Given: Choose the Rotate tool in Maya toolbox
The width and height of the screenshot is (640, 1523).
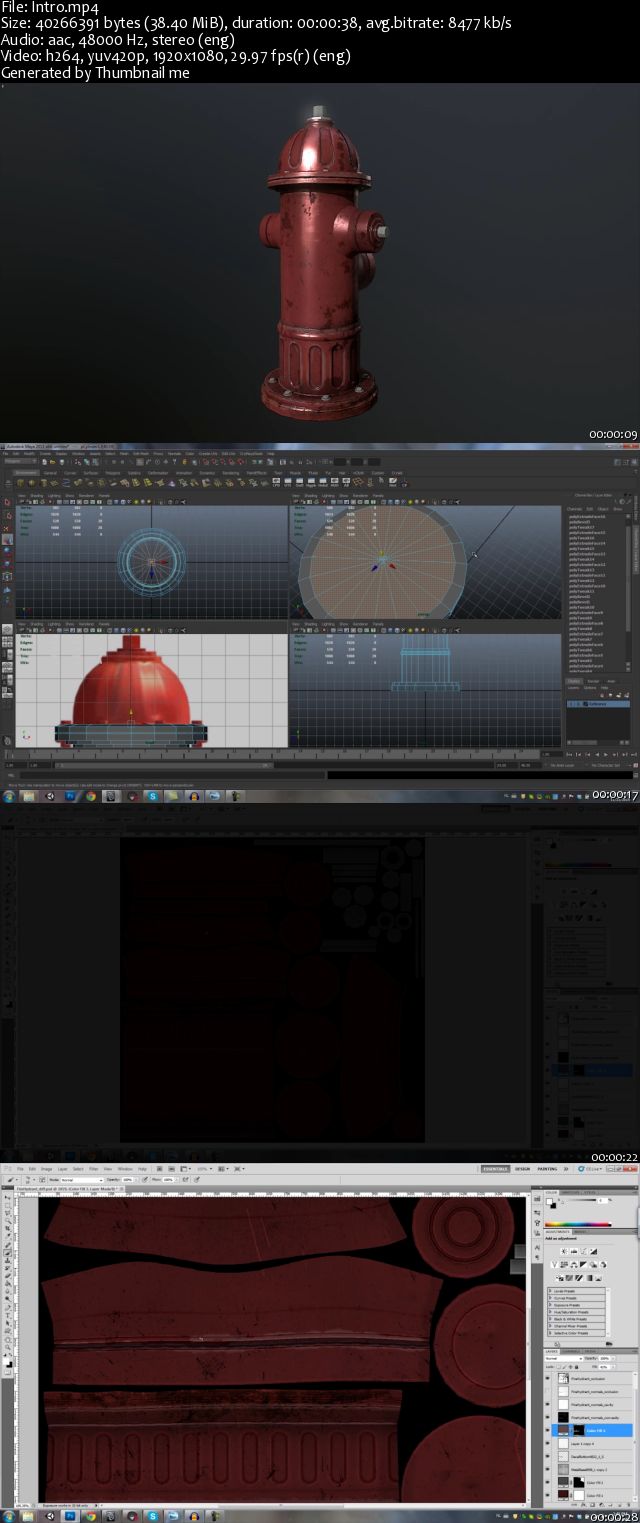Looking at the screenshot, I should click(x=7, y=551).
